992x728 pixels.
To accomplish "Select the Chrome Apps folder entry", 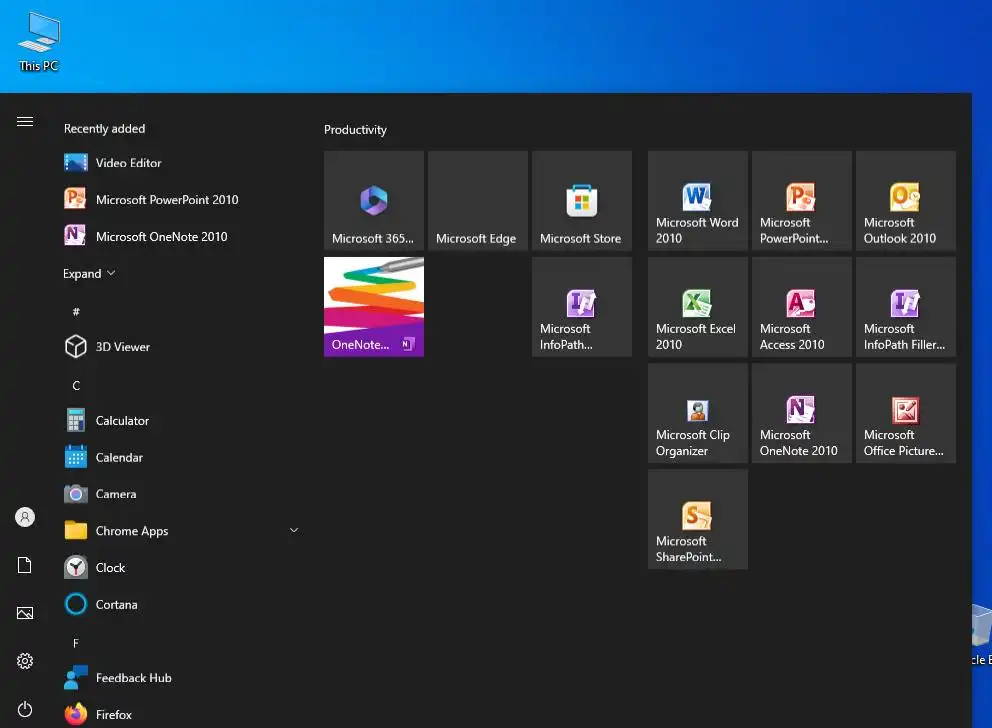I will click(x=183, y=531).
